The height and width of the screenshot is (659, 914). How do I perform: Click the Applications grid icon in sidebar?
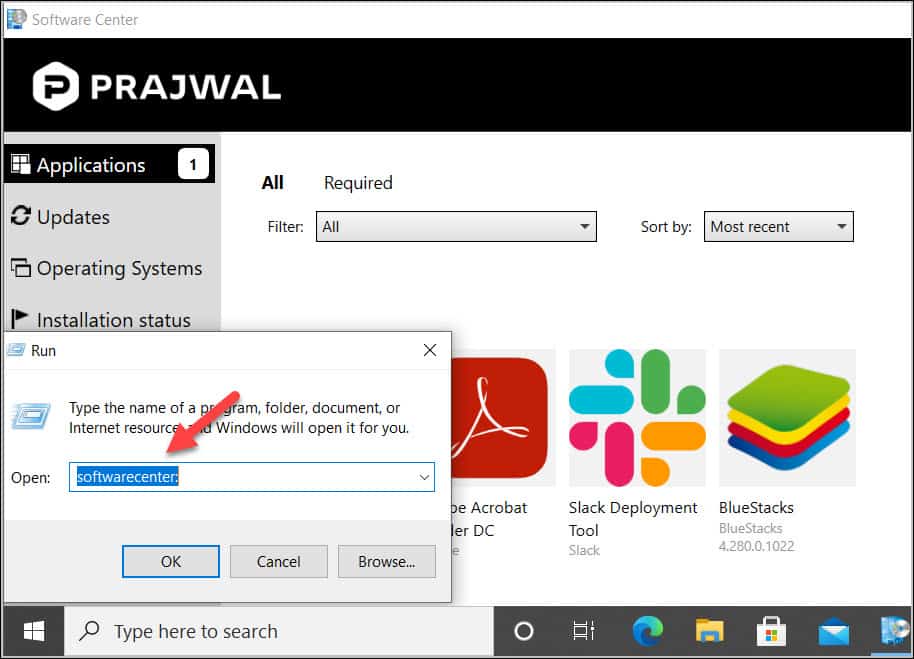(21, 164)
